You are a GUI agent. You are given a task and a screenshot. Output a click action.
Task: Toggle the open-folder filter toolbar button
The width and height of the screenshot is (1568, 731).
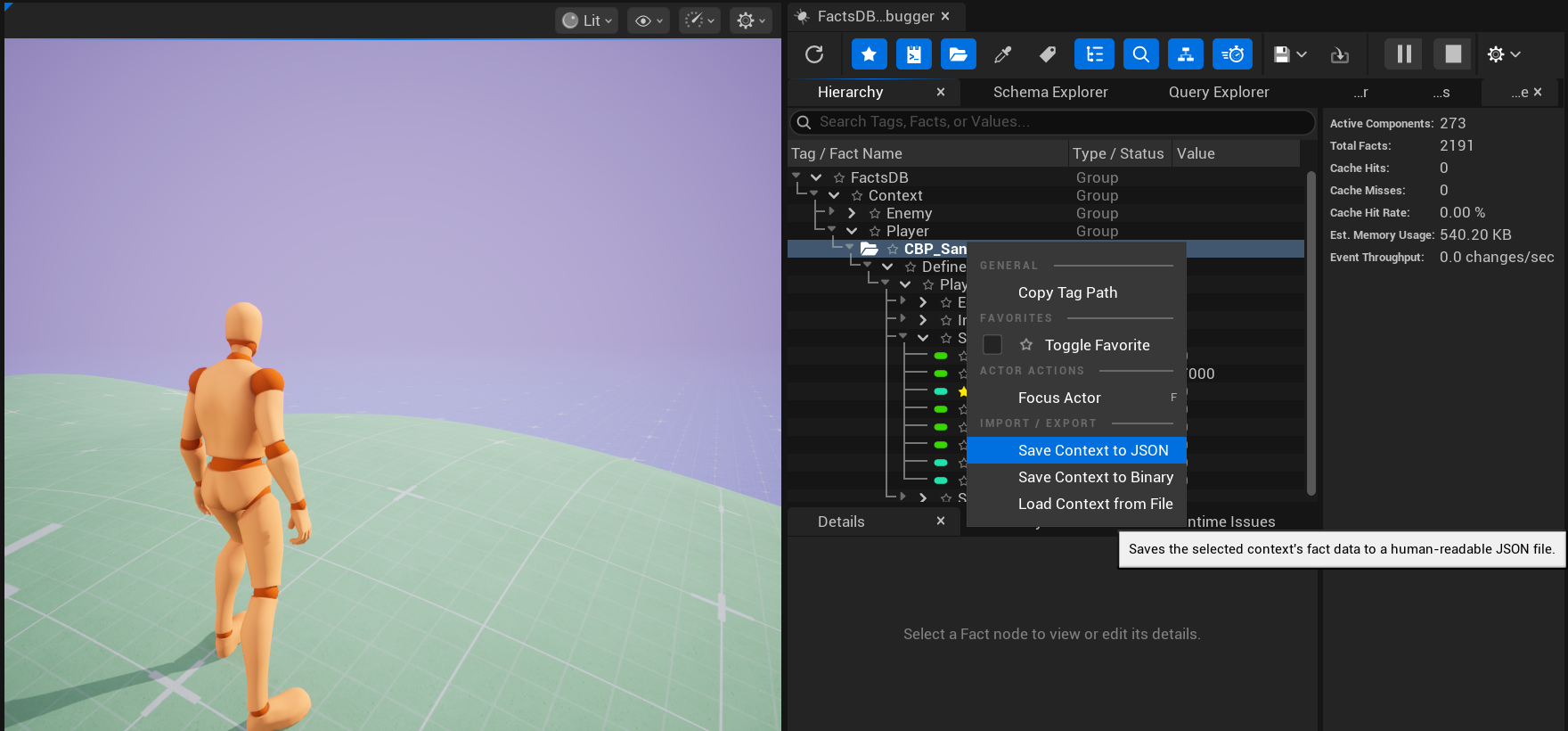pos(959,54)
